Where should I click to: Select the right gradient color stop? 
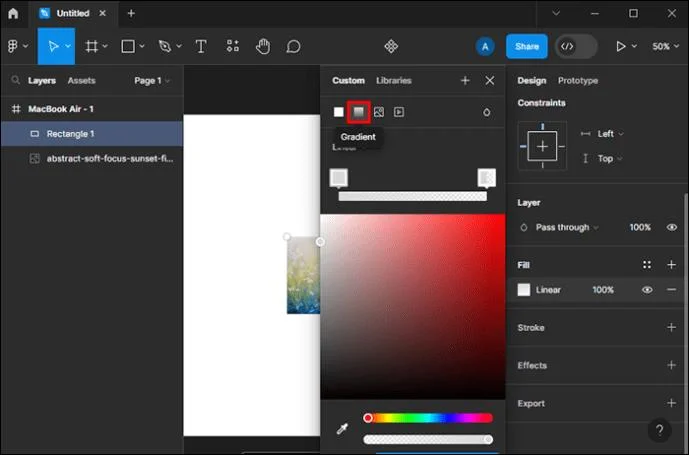486,178
